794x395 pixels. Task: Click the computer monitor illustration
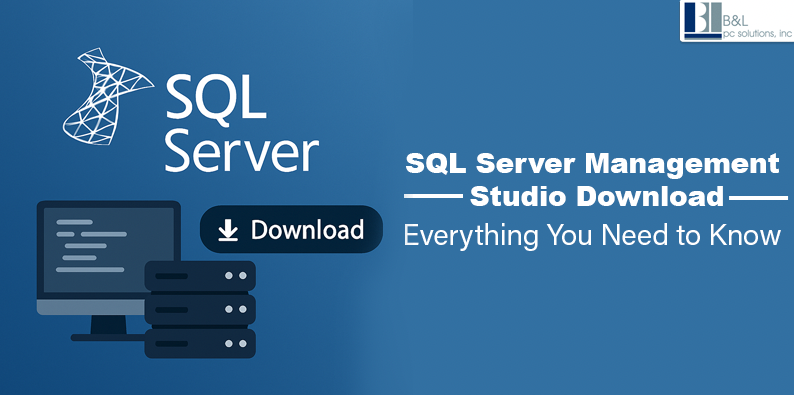tap(108, 270)
